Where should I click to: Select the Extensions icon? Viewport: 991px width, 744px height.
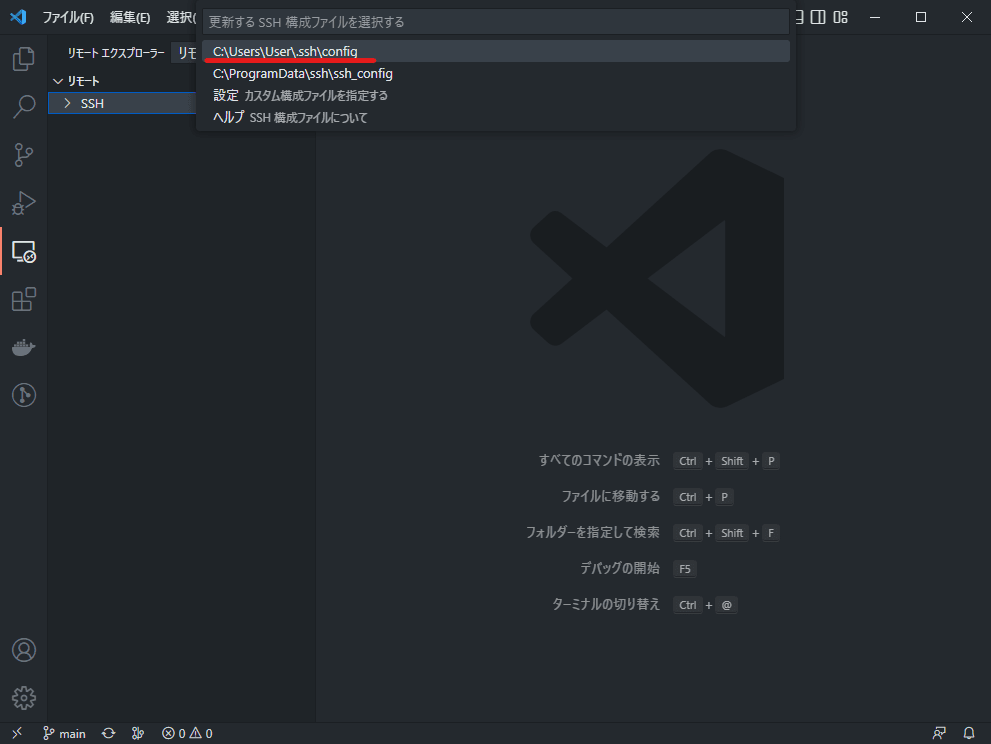23,299
